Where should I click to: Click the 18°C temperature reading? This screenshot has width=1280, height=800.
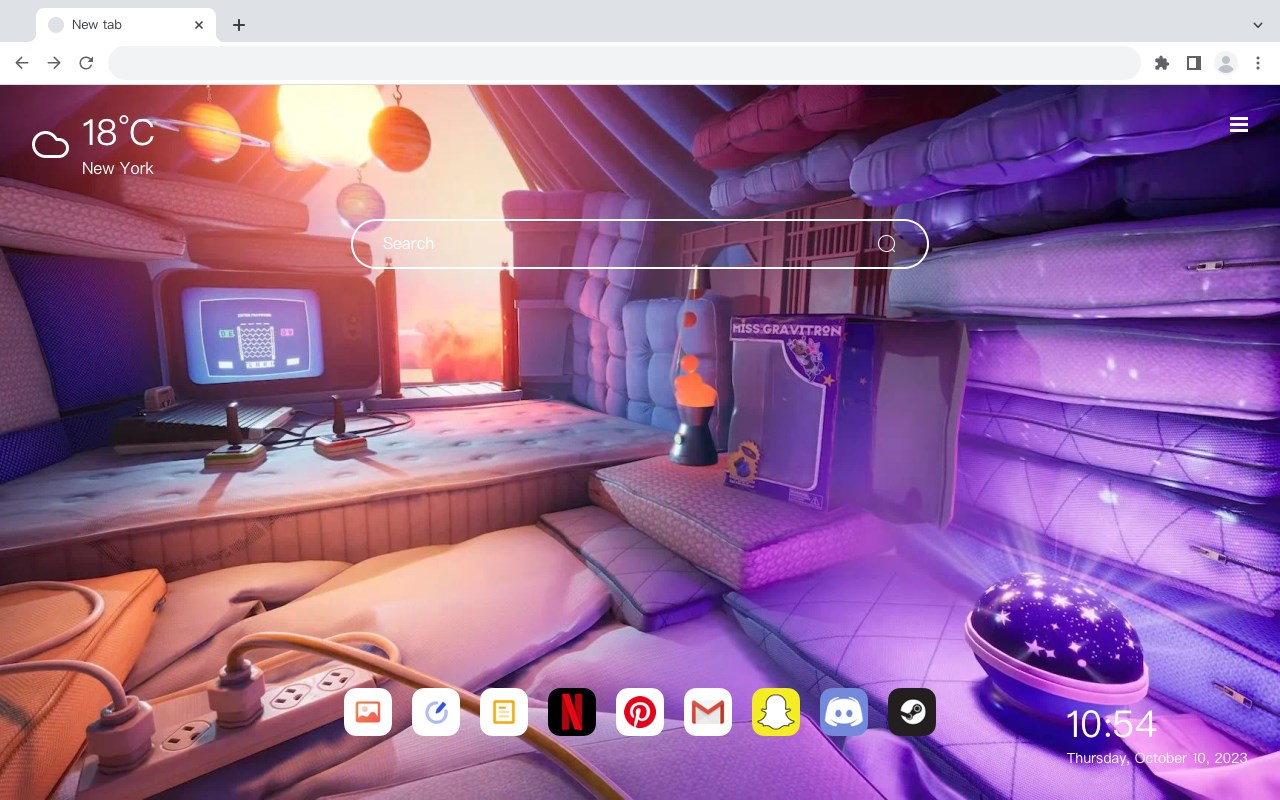coord(118,133)
